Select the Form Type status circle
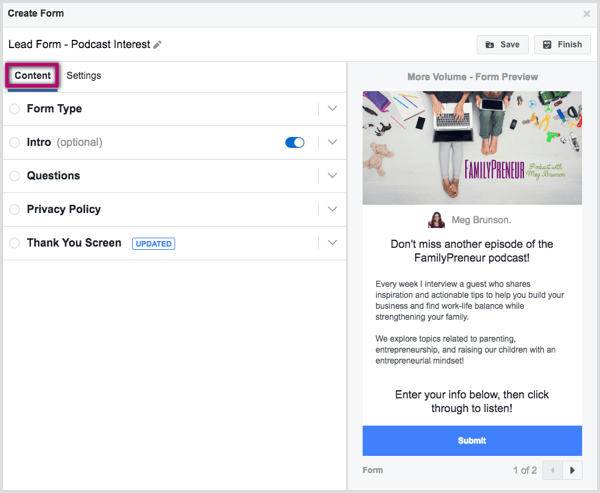Viewport: 600px width, 493px height. pyautogui.click(x=15, y=109)
